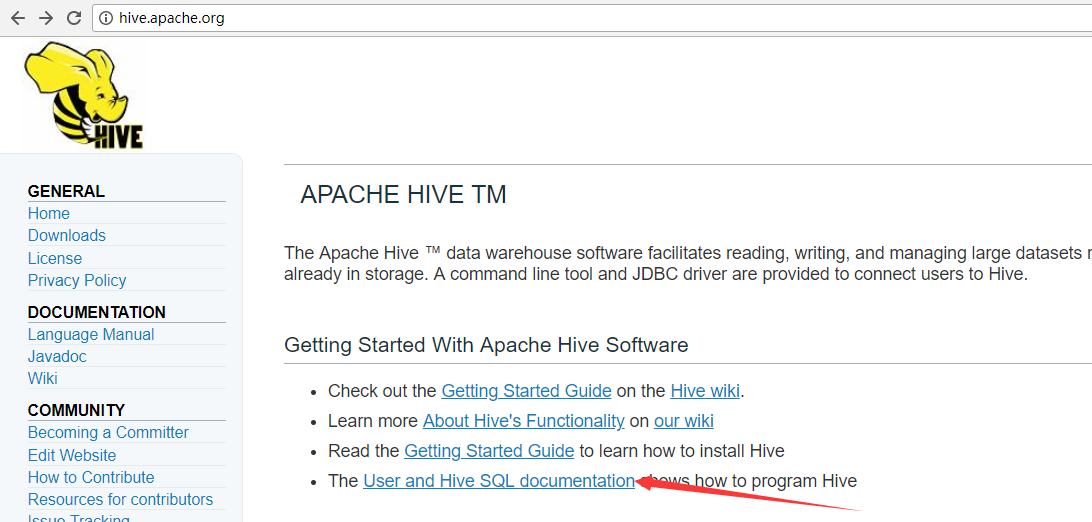Open User and Hive SQL documentation
1092x522 pixels.
click(499, 481)
